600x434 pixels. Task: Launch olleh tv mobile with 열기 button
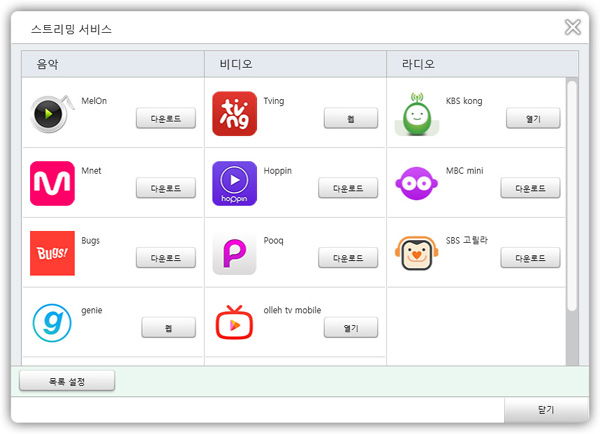(x=351, y=328)
